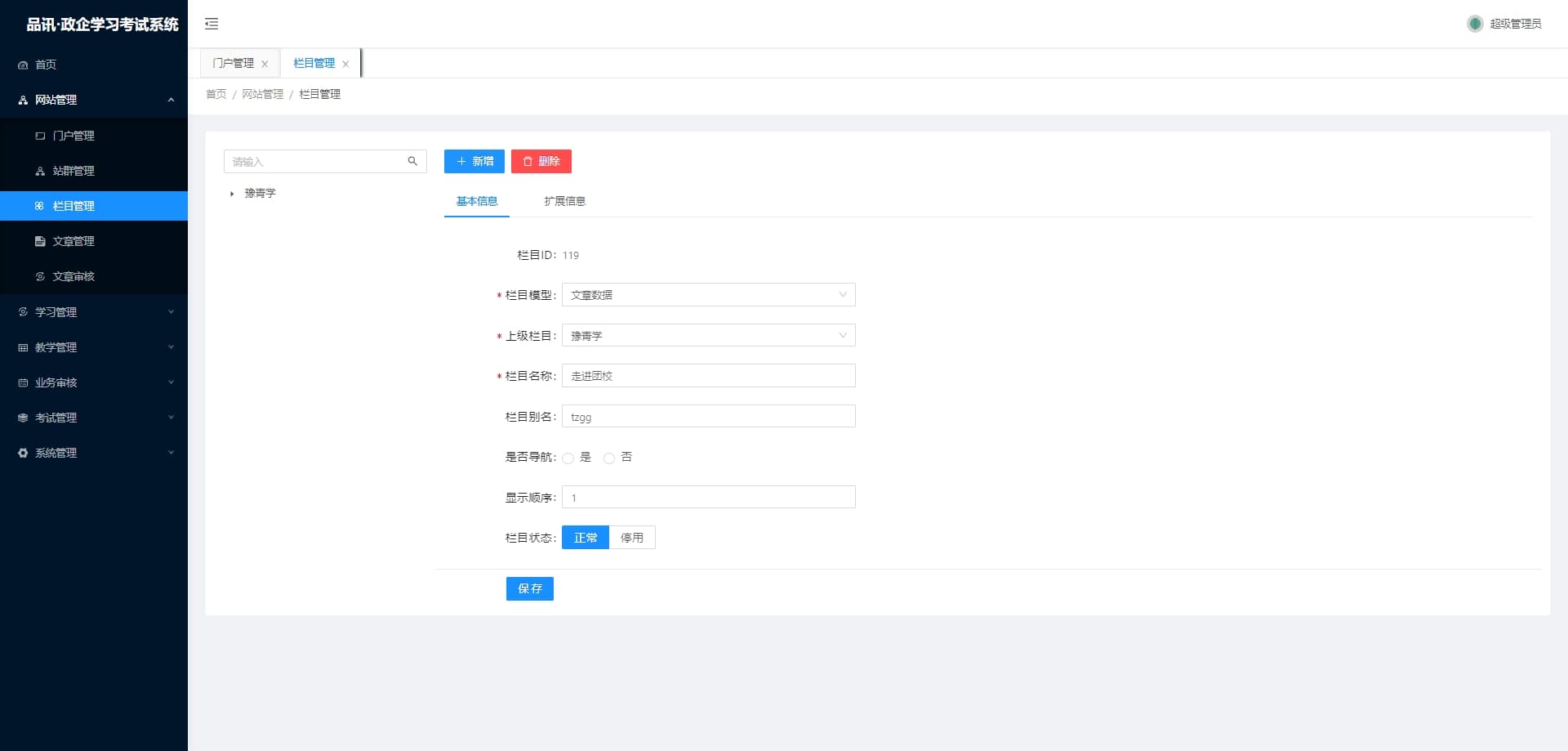Click the 教学管理 sidebar icon
Screen dimensions: 1568x751
click(23, 347)
